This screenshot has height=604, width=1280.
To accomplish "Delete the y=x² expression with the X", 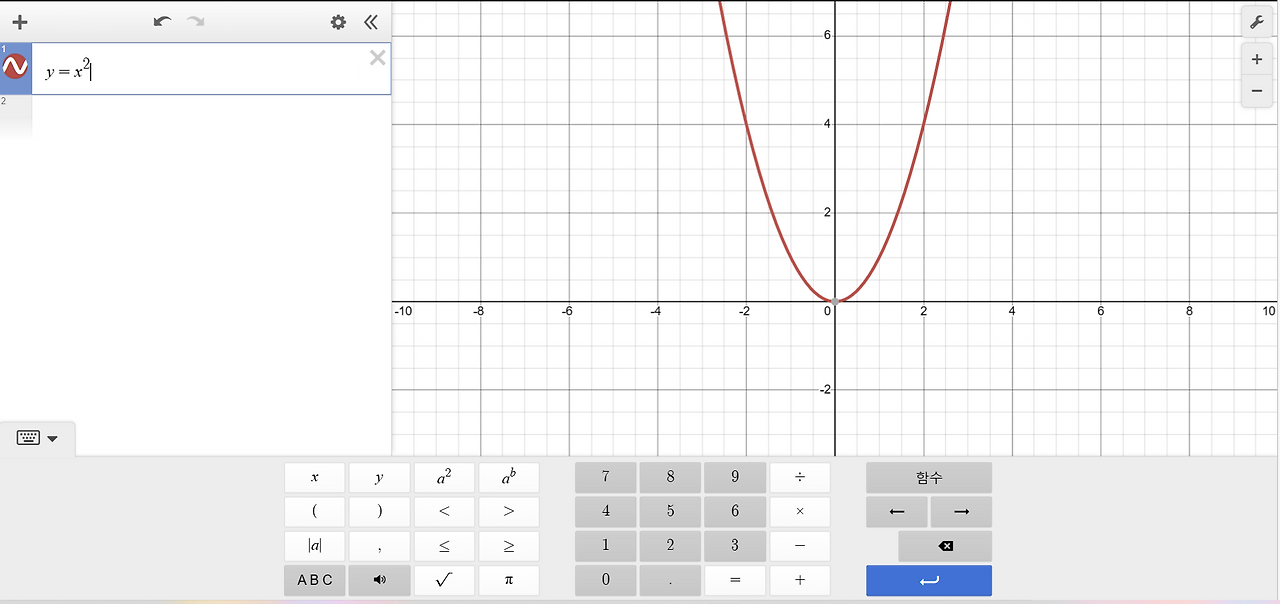I will 377,57.
